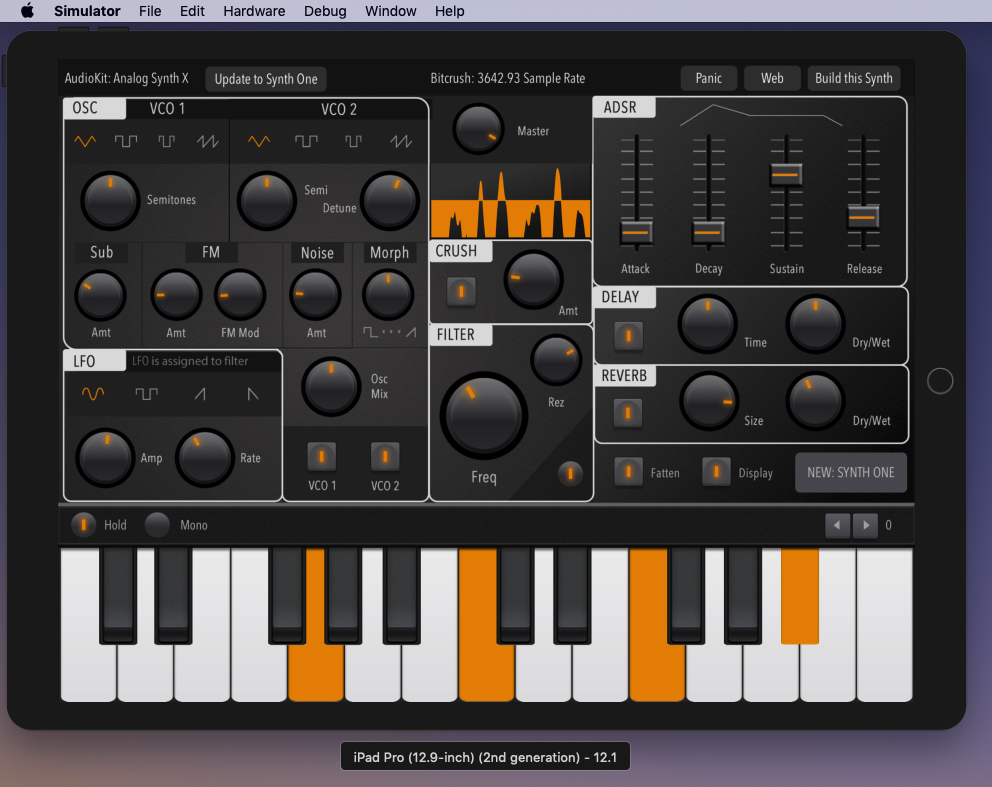
Task: Open the Hardware menu
Action: (x=254, y=11)
